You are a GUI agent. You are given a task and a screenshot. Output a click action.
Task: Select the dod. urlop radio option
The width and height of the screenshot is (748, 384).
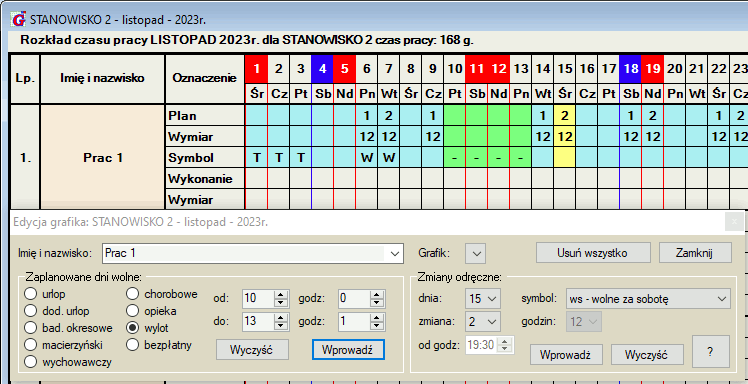[31, 311]
